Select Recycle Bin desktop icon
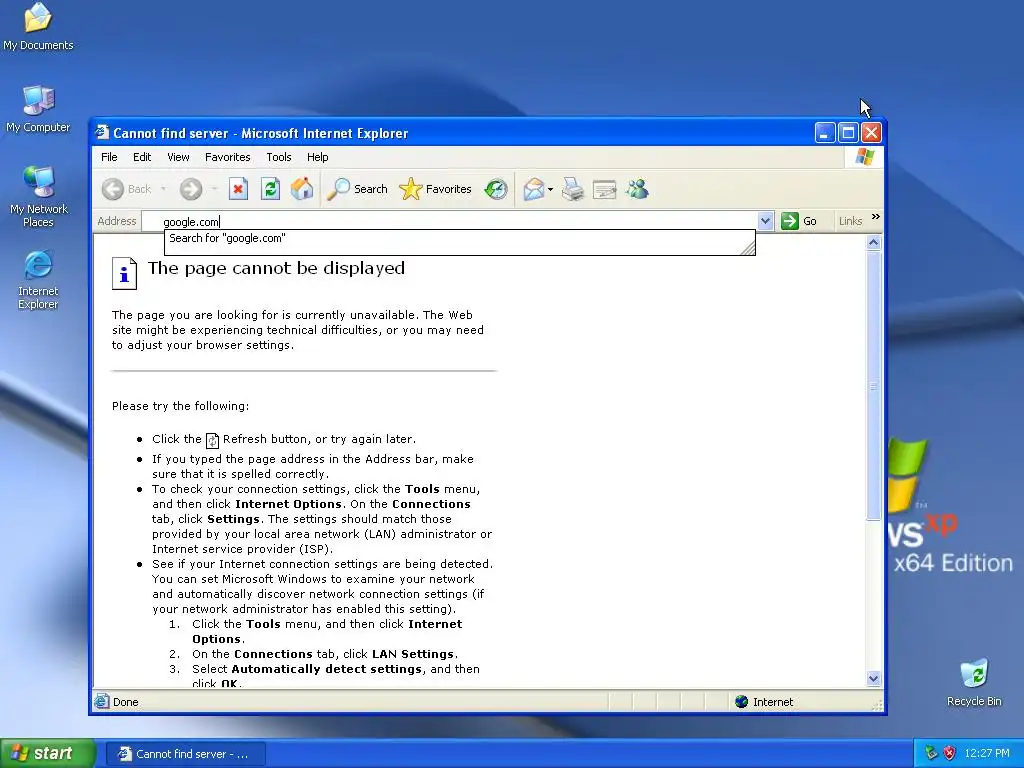The image size is (1024, 768). [x=974, y=683]
